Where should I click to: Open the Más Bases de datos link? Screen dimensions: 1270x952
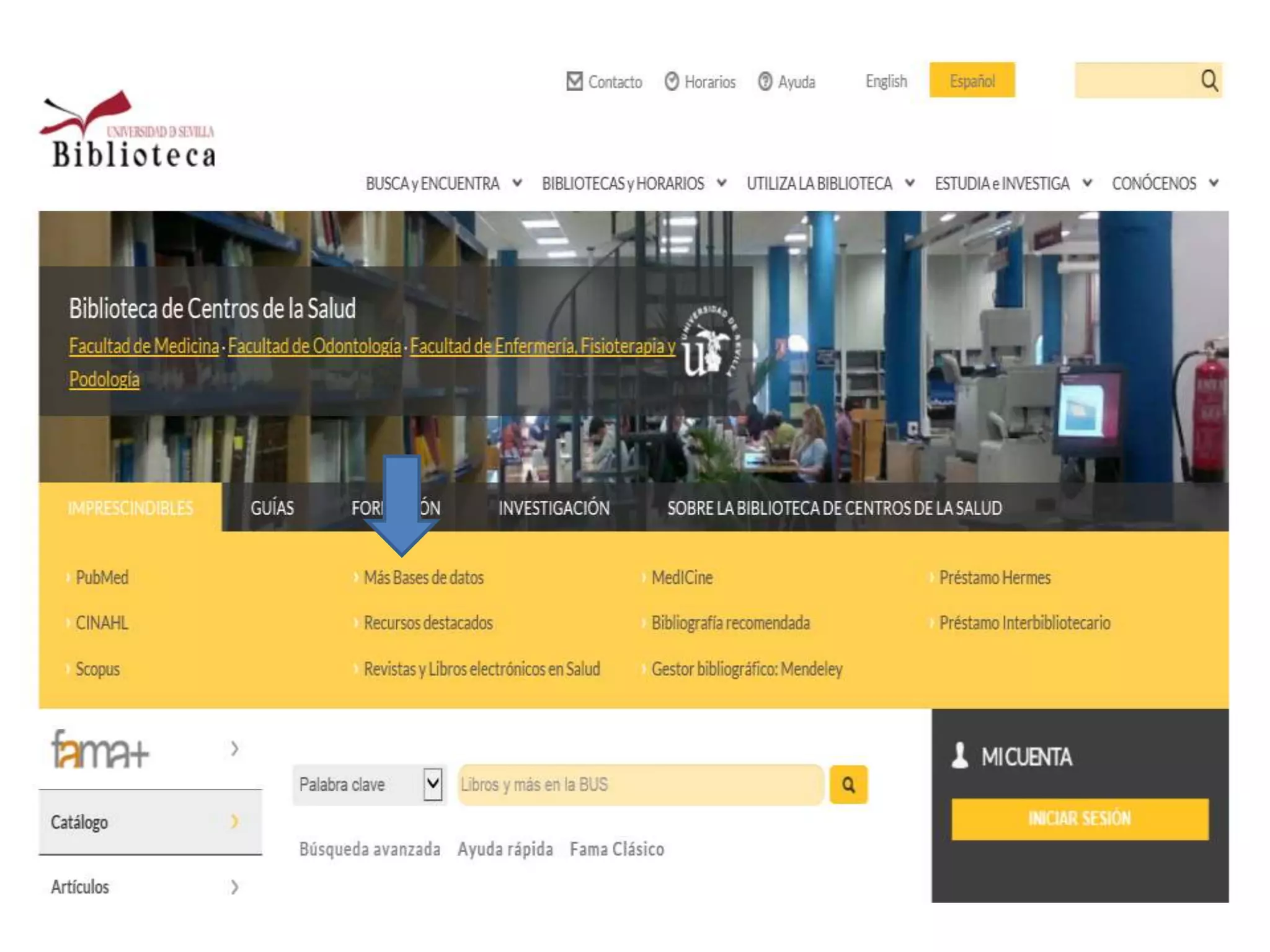tap(424, 578)
